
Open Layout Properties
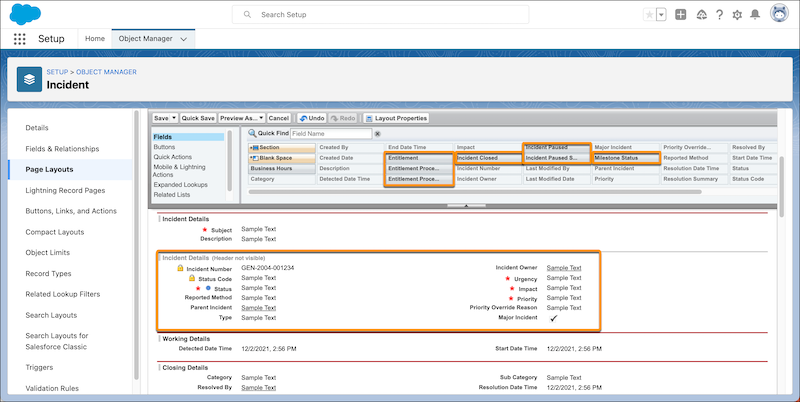coord(396,118)
